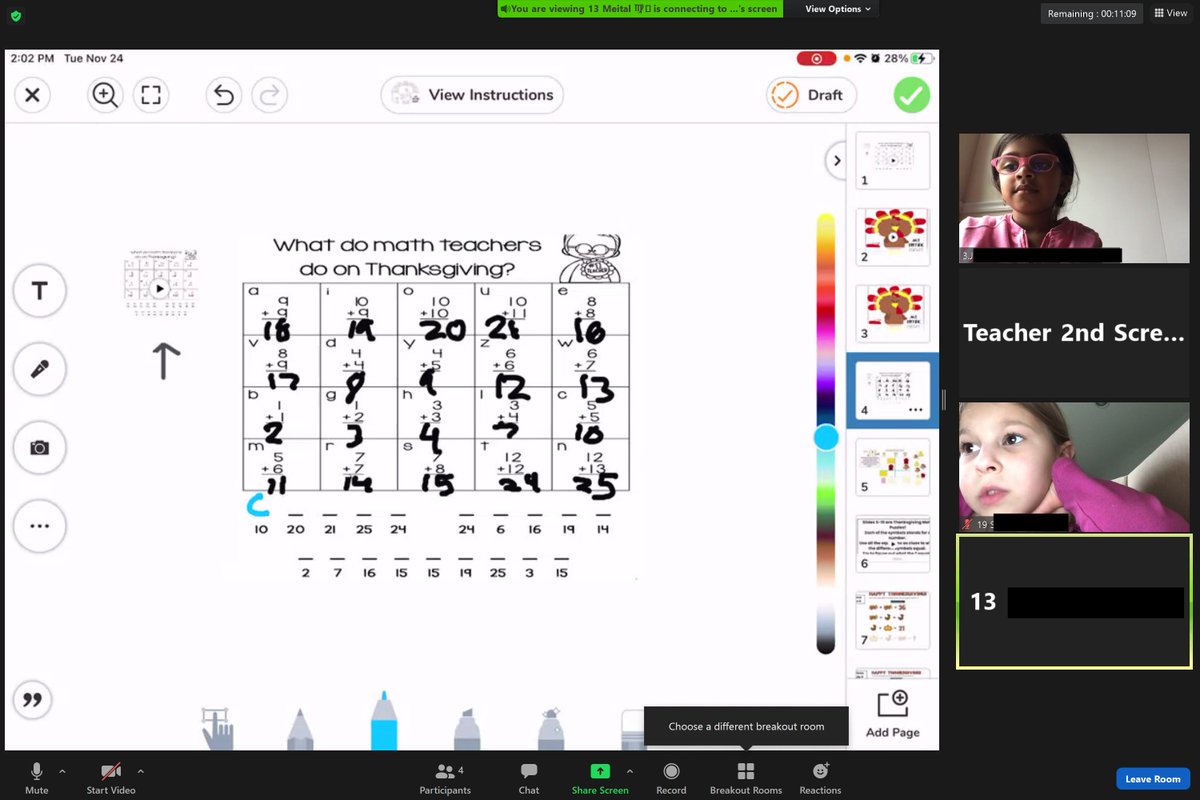Click the redo arrow button

(x=269, y=95)
